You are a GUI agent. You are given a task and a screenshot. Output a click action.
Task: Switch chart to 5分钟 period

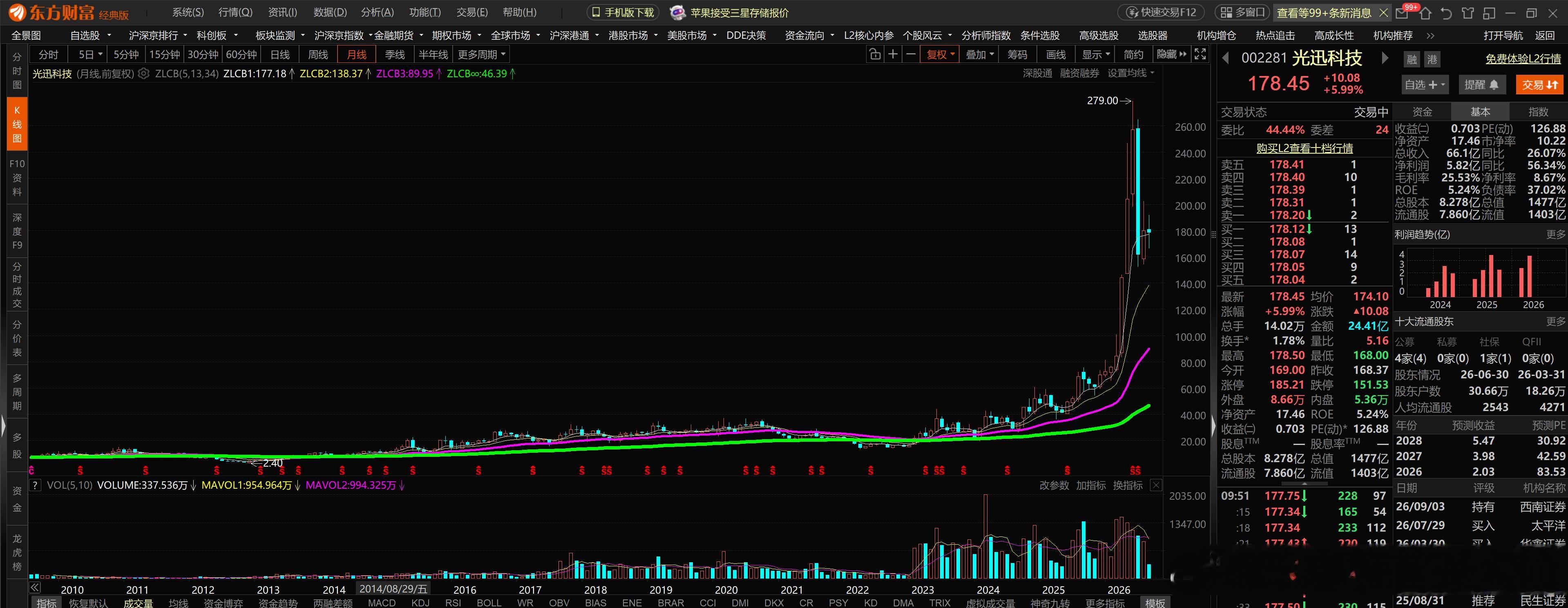point(126,55)
